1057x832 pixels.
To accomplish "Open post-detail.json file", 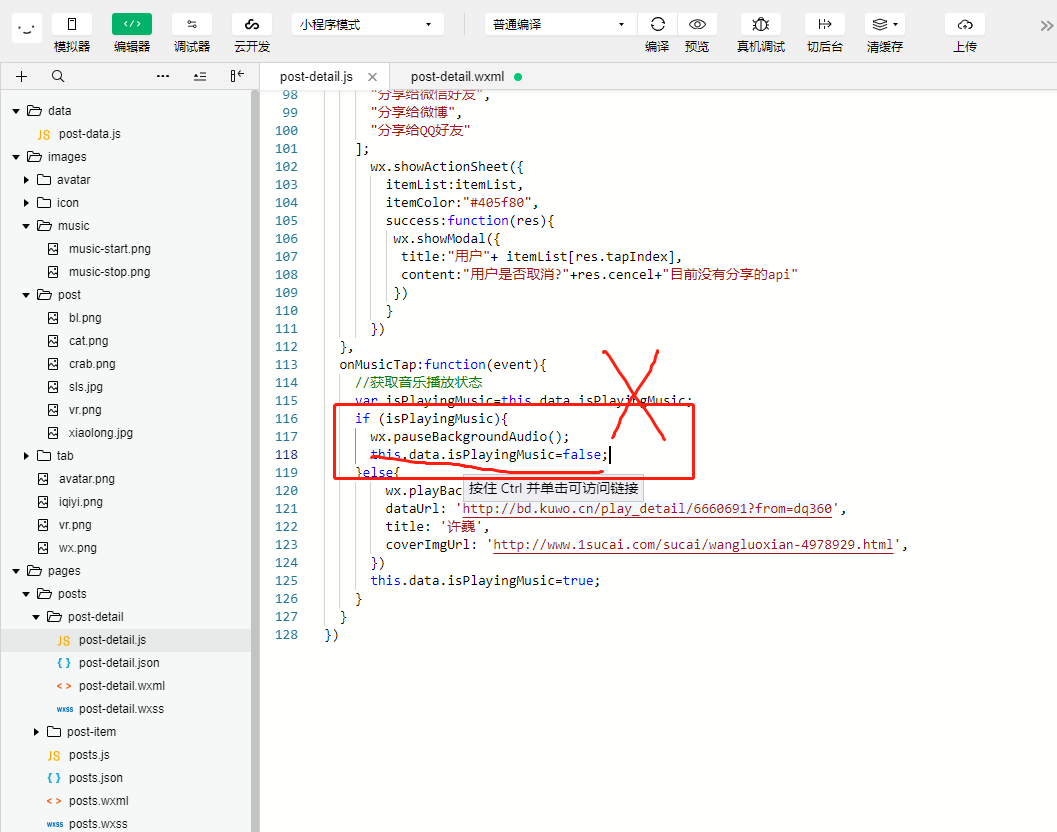I will (x=119, y=663).
